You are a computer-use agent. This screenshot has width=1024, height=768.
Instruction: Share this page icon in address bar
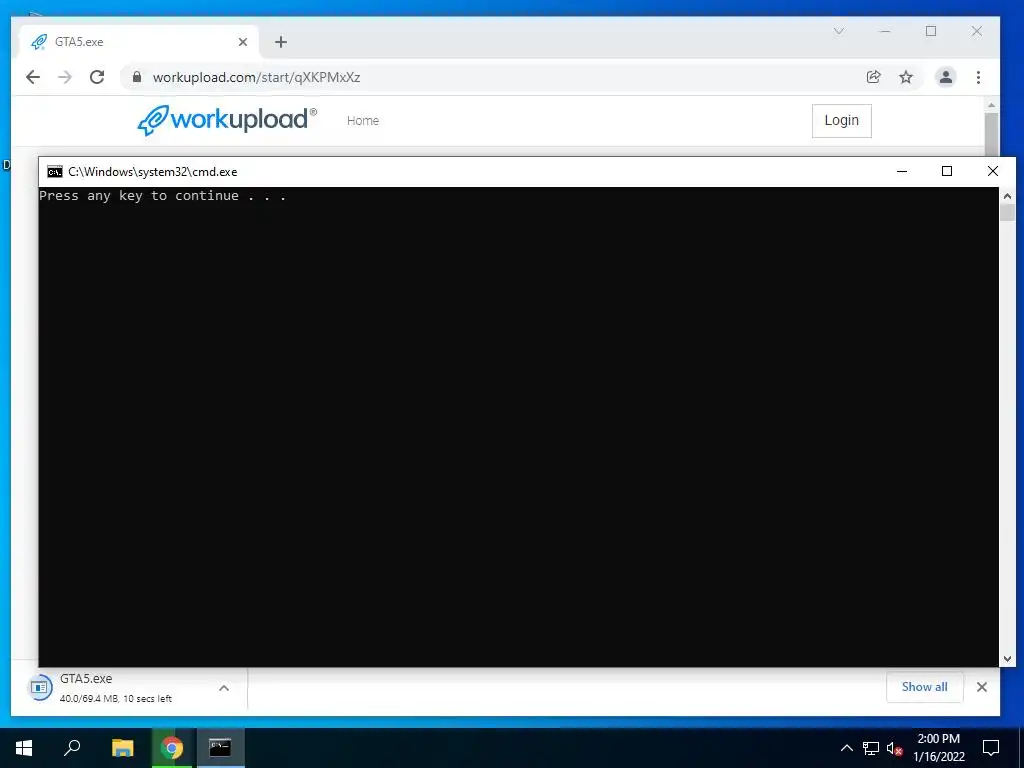tap(873, 77)
